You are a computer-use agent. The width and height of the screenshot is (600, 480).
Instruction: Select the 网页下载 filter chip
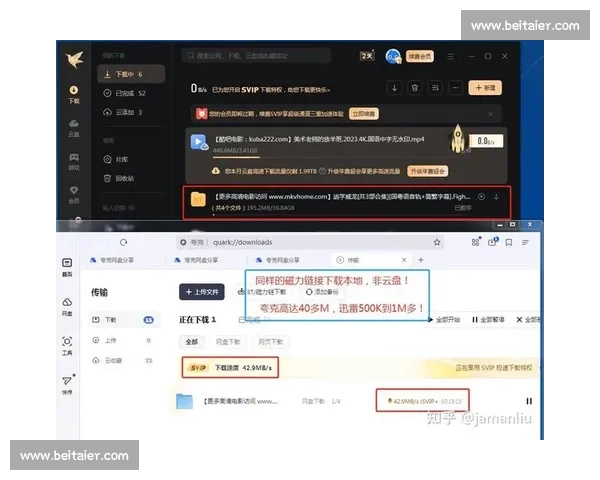point(271,342)
